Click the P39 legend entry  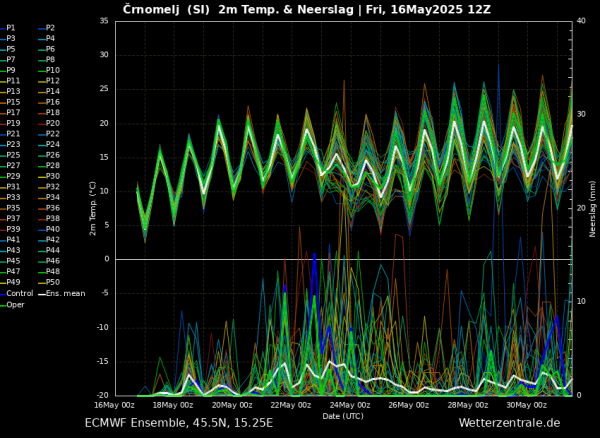(10, 229)
